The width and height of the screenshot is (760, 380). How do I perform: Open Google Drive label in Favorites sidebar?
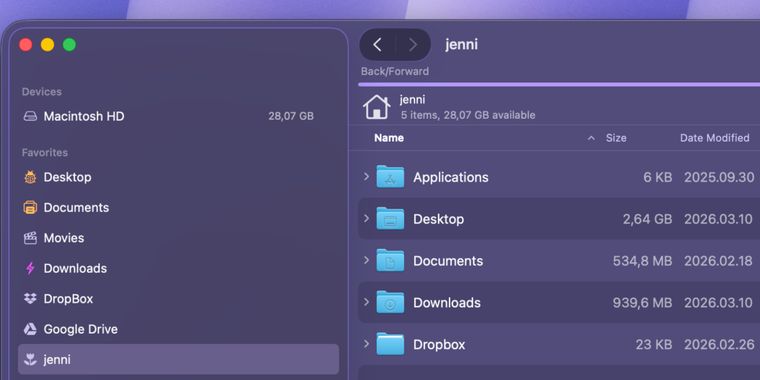coord(80,329)
